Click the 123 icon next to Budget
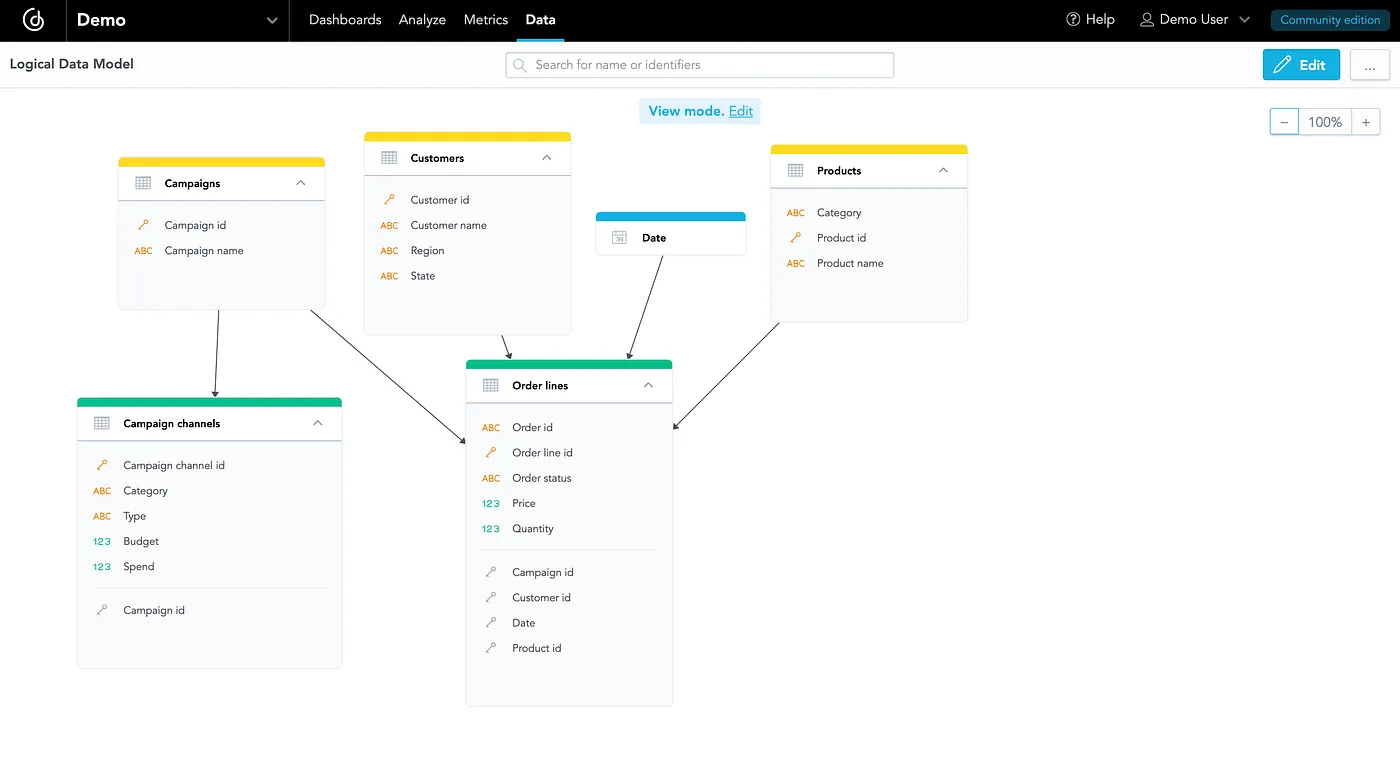This screenshot has height=766, width=1400. (x=101, y=540)
